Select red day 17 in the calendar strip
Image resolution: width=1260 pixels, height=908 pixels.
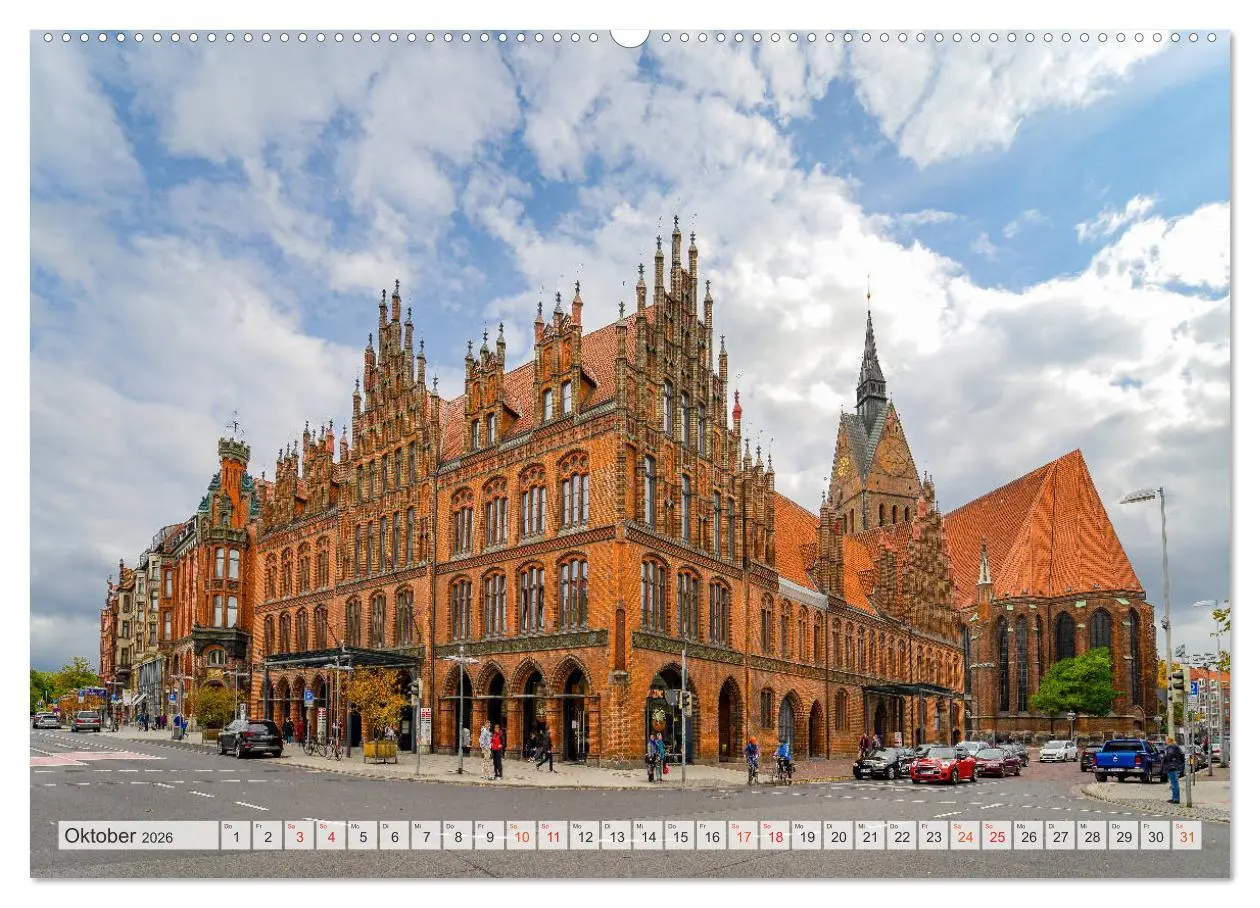pos(743,836)
